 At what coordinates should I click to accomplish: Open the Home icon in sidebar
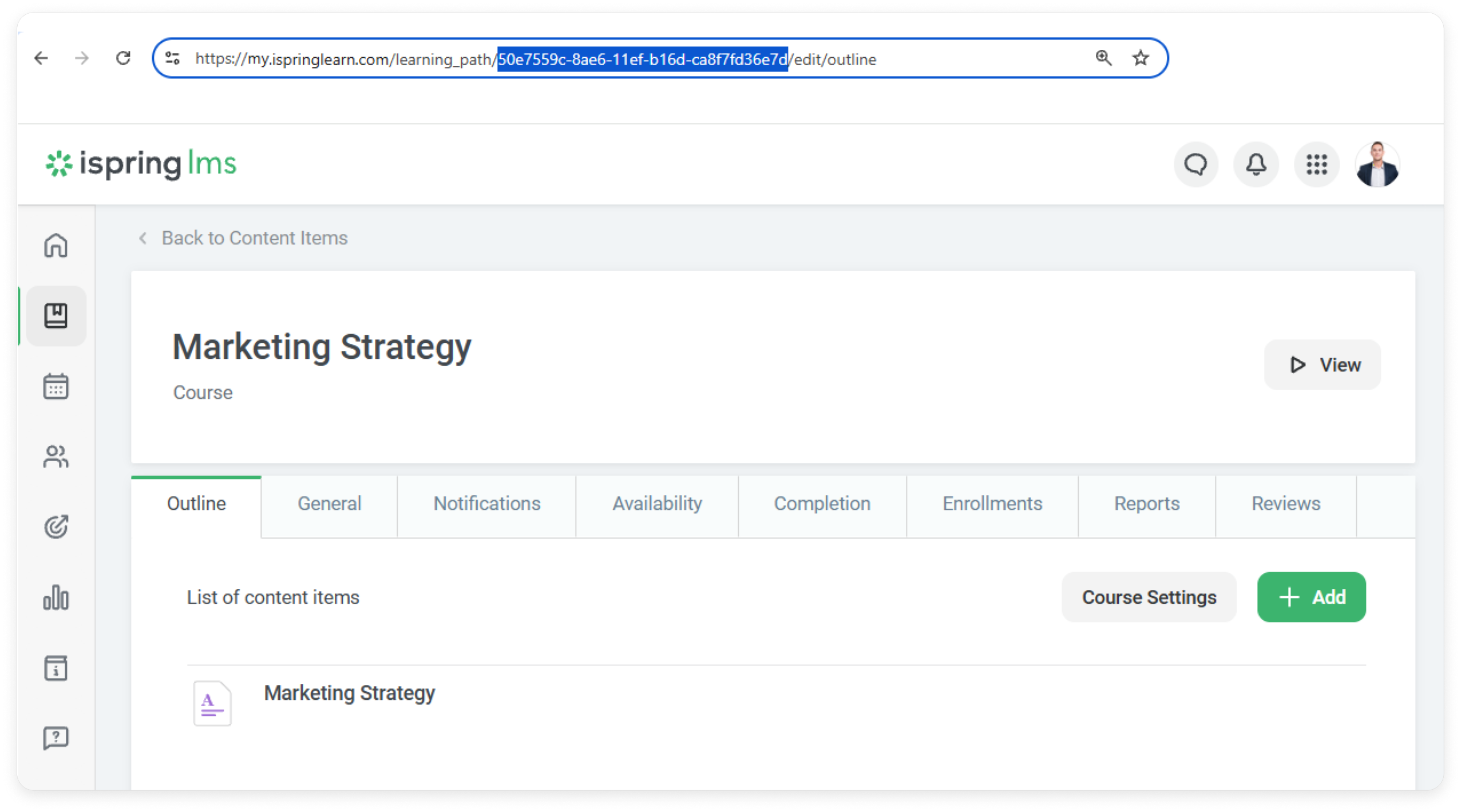click(x=56, y=245)
